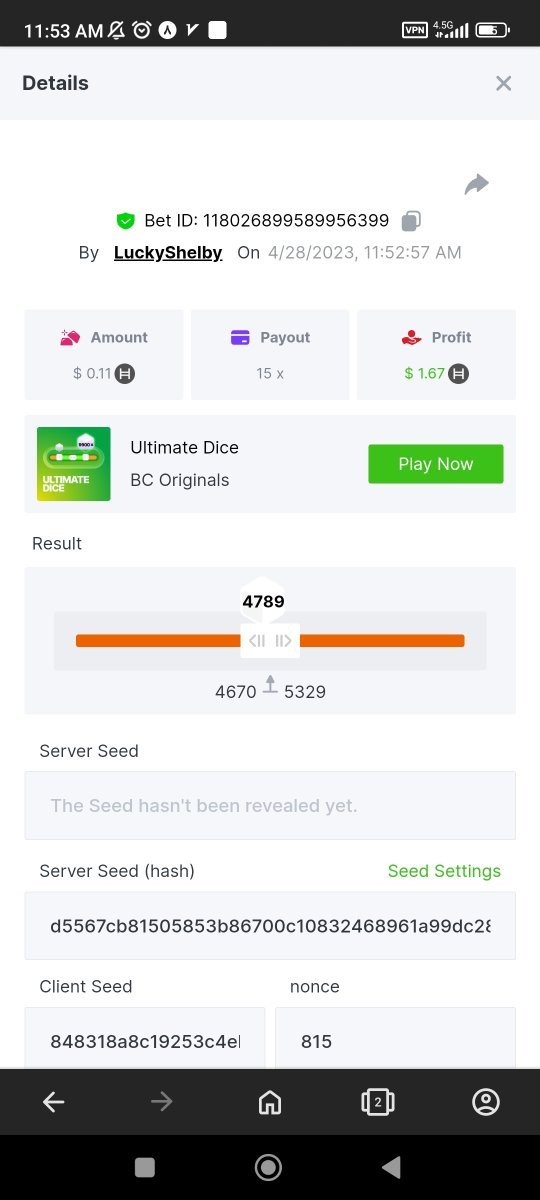Tap Android home navigation button
Screen dimensions: 540x1200
click(x=268, y=1167)
